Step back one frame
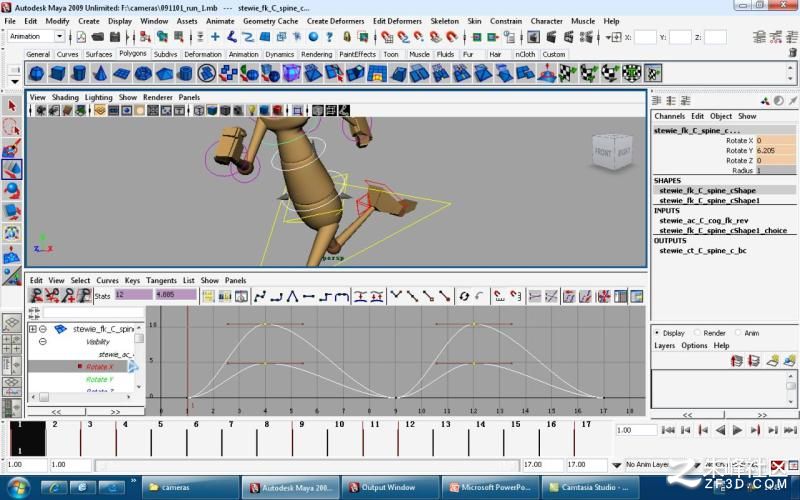The height and width of the screenshot is (500, 800). click(x=685, y=430)
